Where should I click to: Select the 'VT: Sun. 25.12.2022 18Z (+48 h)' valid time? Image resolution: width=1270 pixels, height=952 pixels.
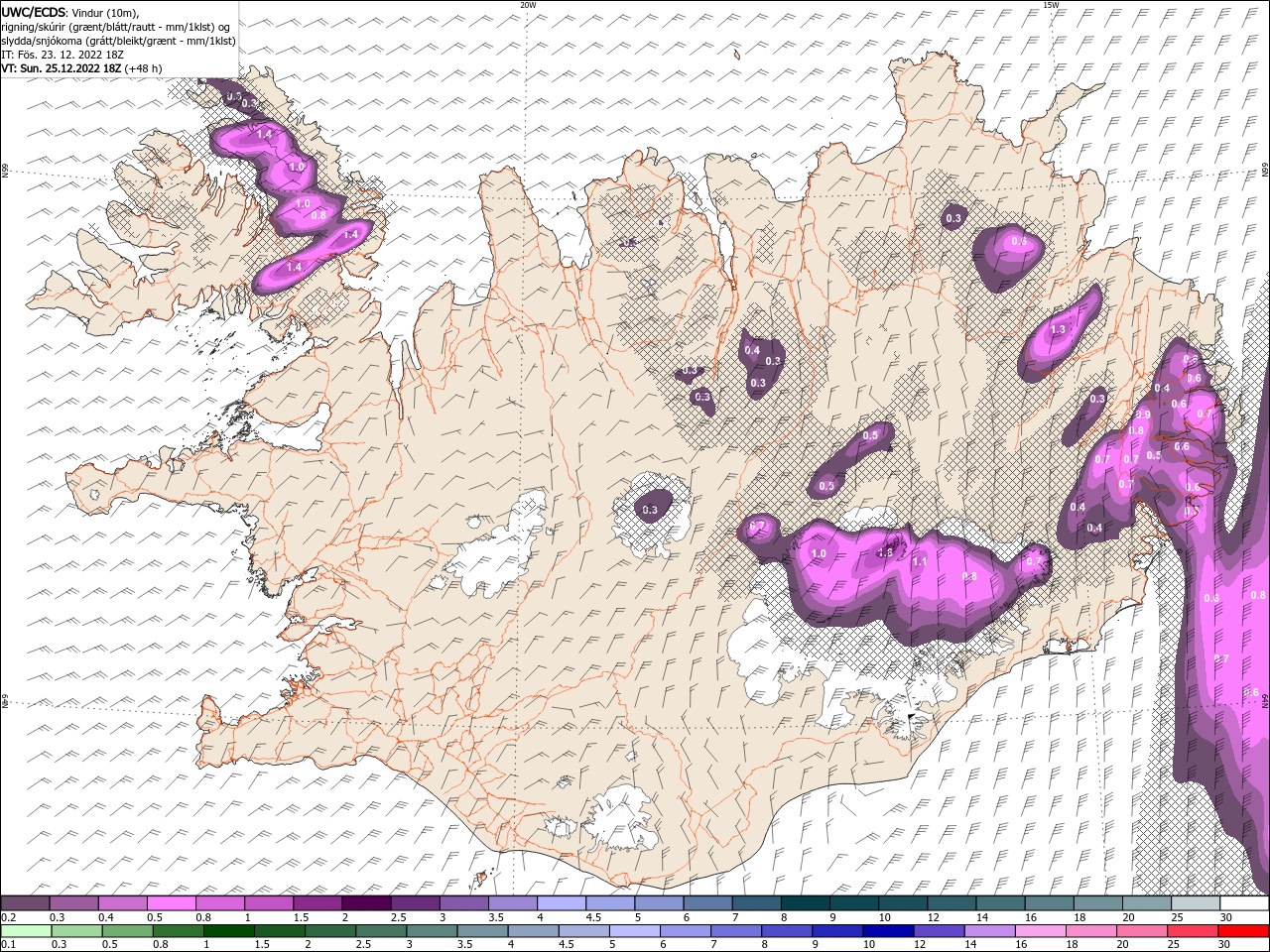[x=81, y=68]
